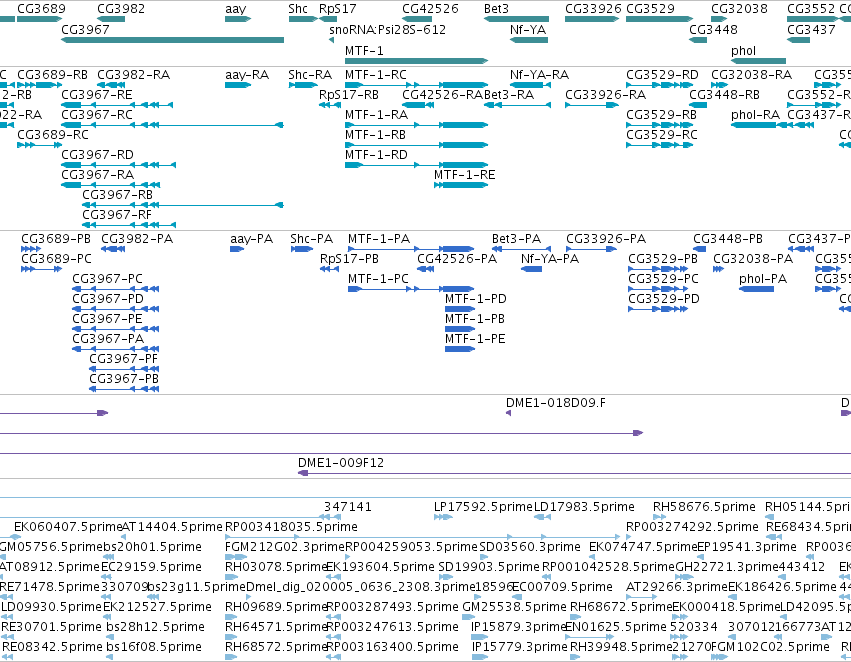851x662 pixels.
Task: Click transcript MTF-1-RA label
Action: tap(376, 115)
